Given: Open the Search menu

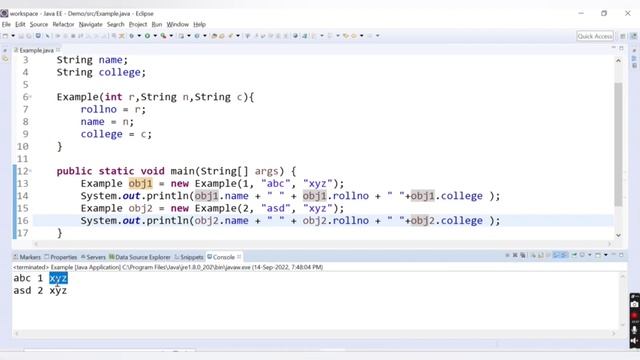Looking at the screenshot, I should click(x=116, y=24).
